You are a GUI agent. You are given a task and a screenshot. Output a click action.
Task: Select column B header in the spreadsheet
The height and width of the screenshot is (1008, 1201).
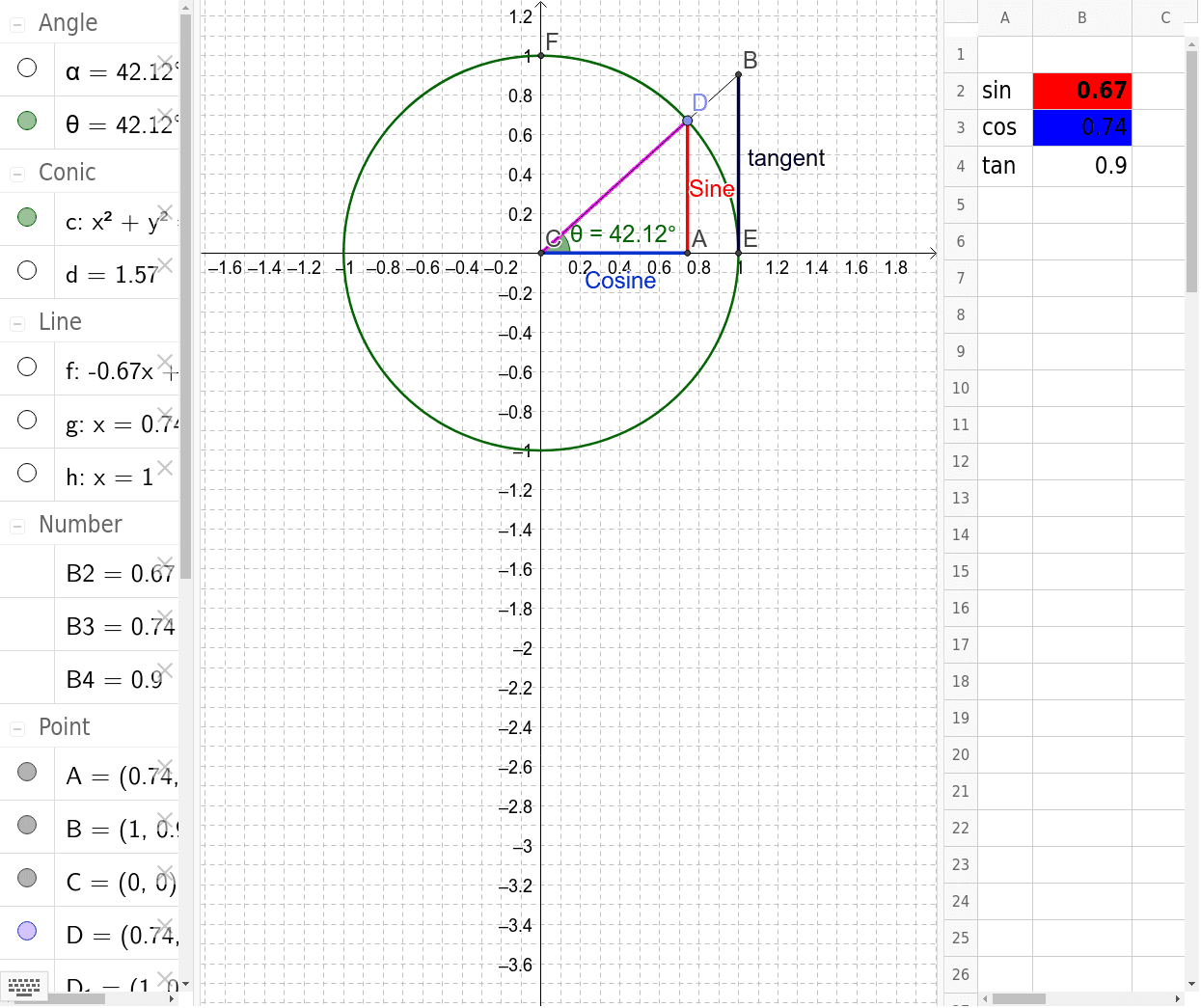point(1081,17)
